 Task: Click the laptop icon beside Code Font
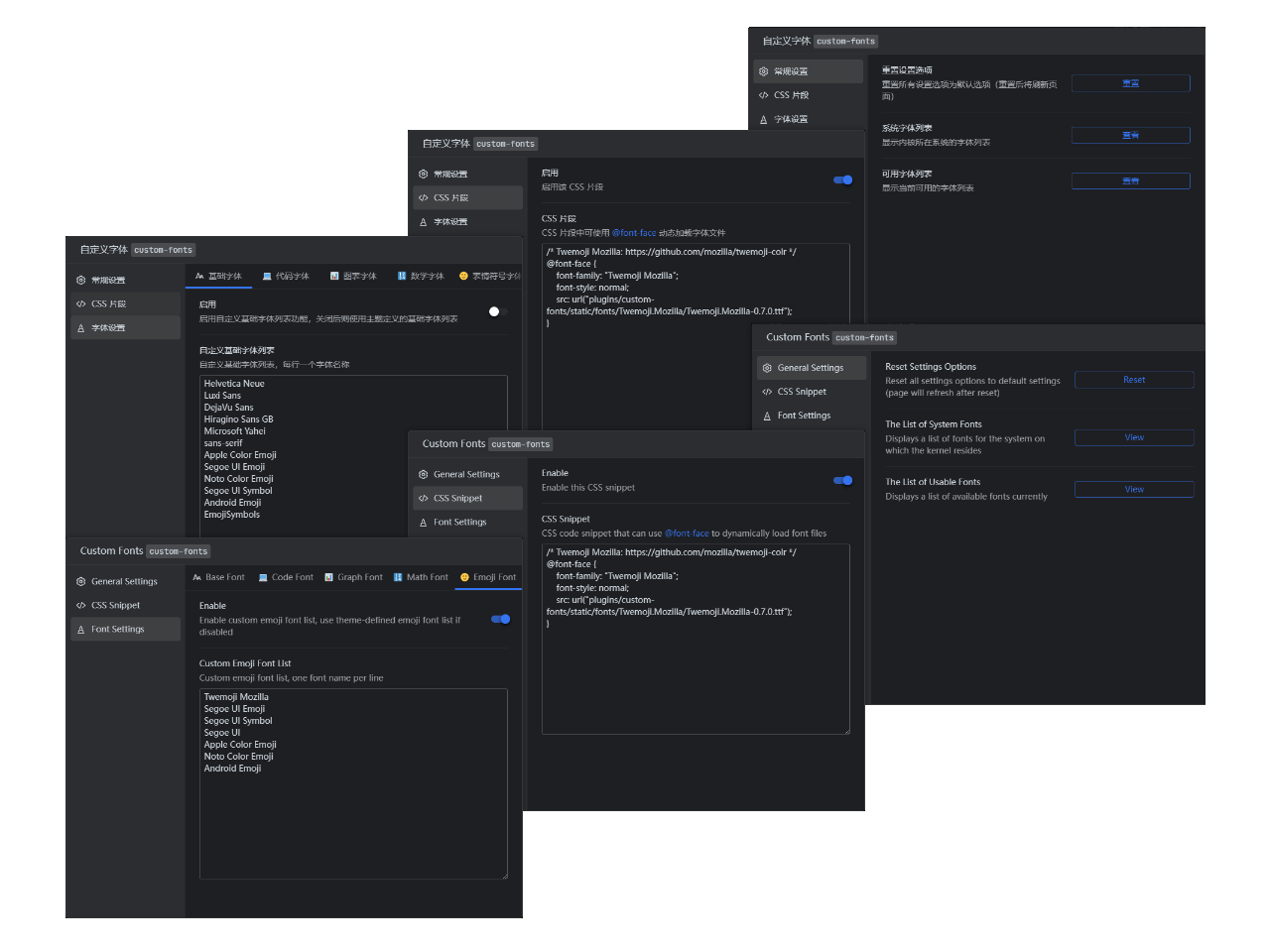pyautogui.click(x=263, y=576)
